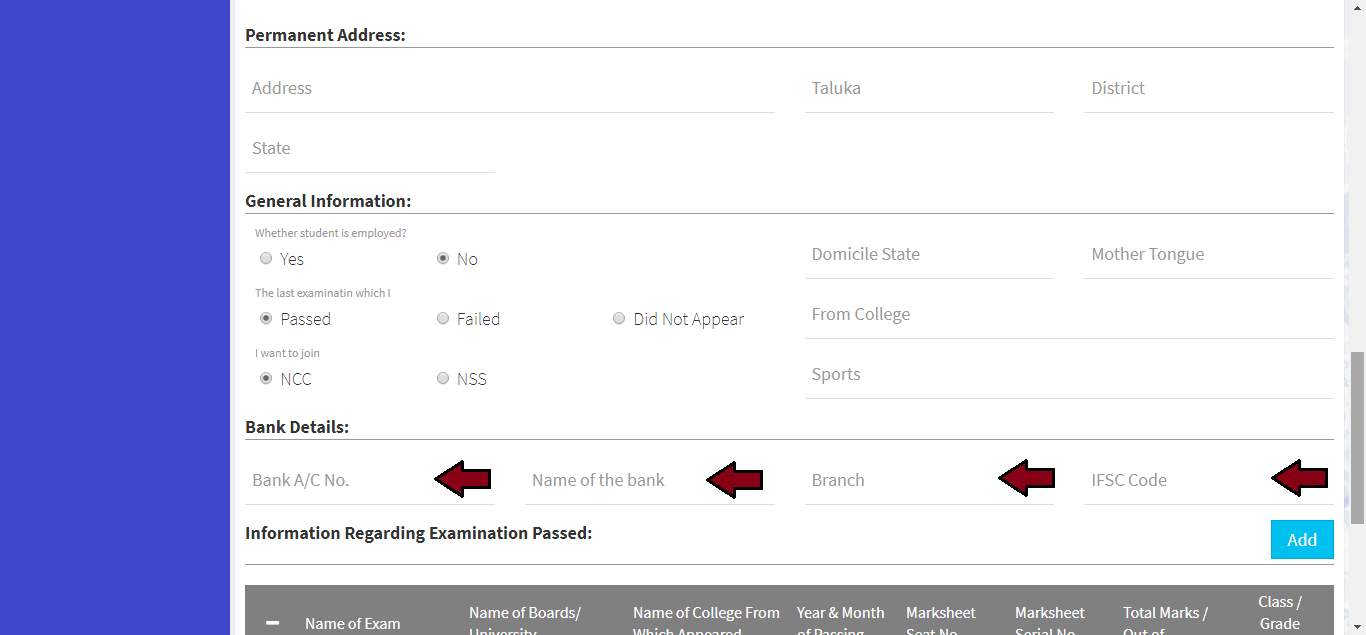Click the From College field
Screen dimensions: 1366x635
(1068, 315)
